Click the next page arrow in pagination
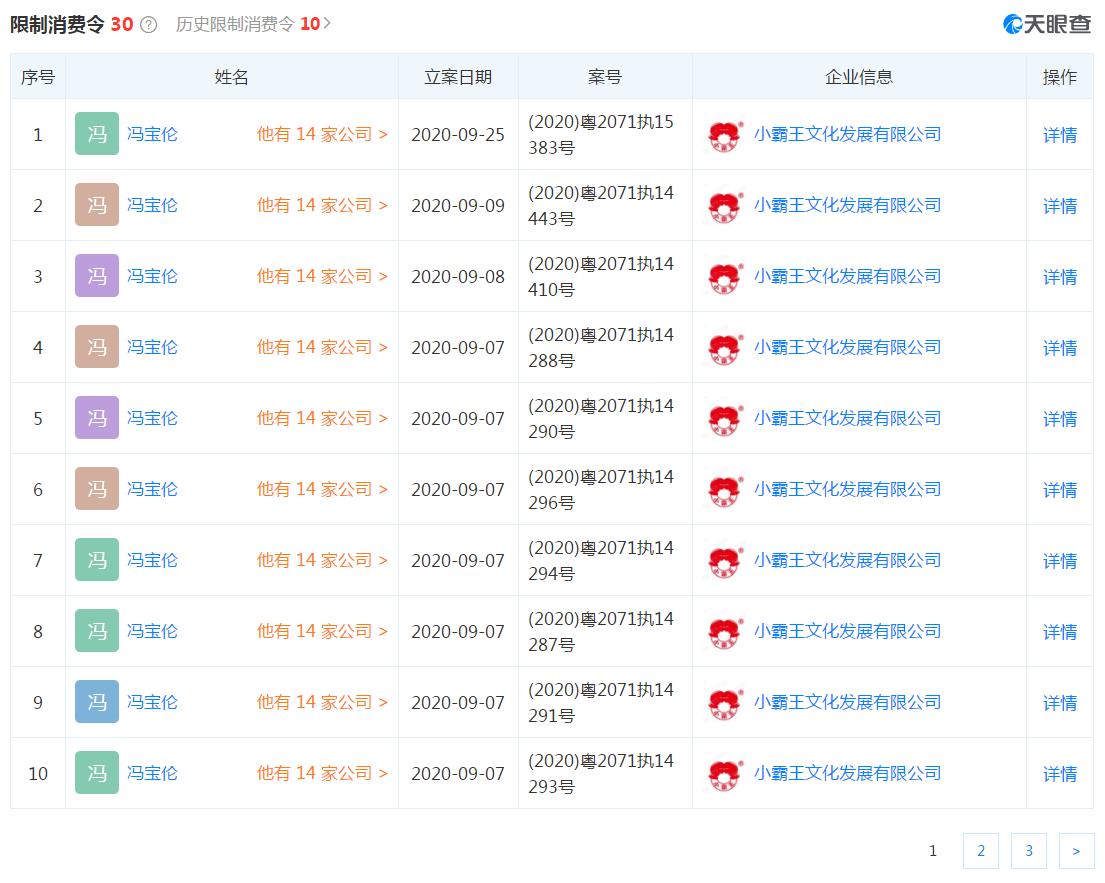Image resolution: width=1105 pixels, height=883 pixels. (1077, 851)
